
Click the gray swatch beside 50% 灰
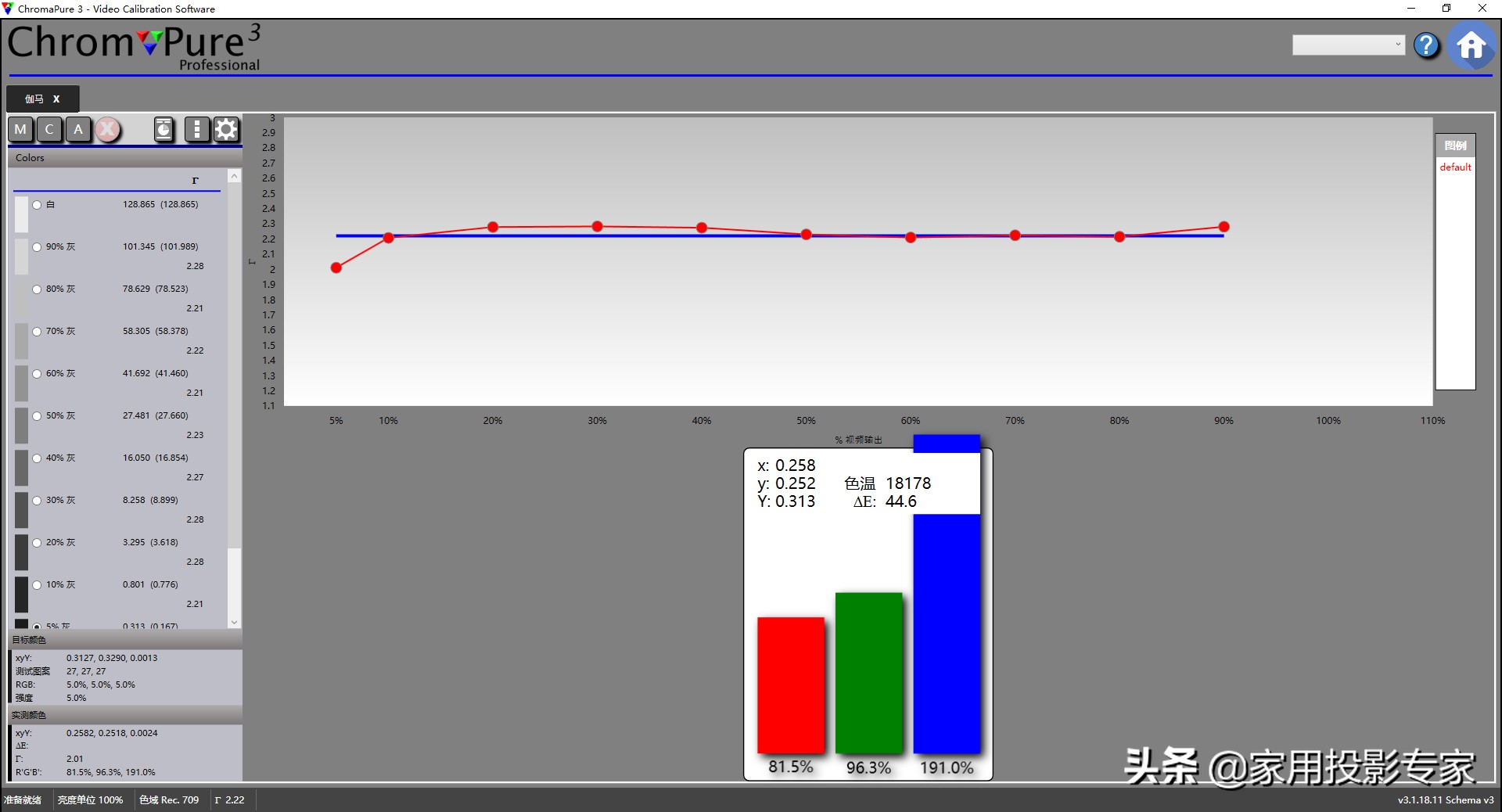click(21, 426)
